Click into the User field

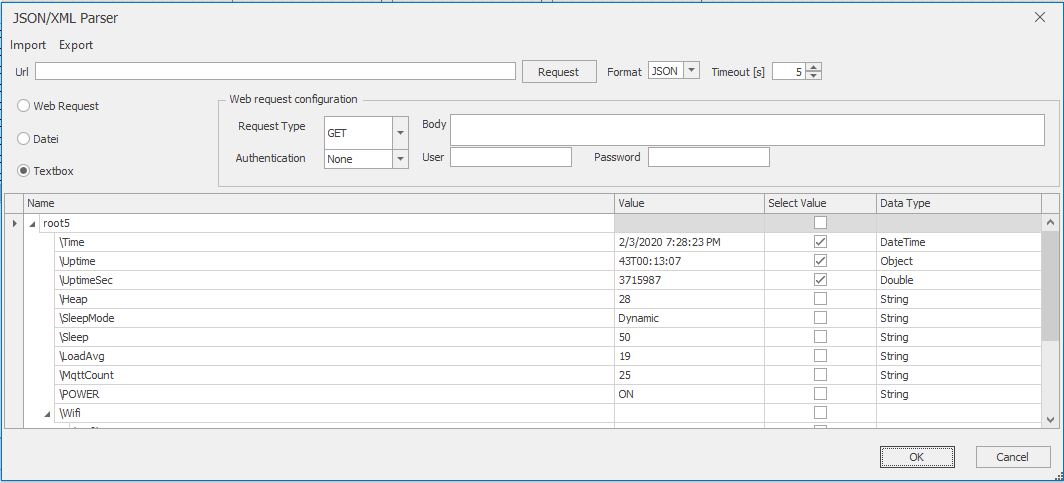[511, 157]
